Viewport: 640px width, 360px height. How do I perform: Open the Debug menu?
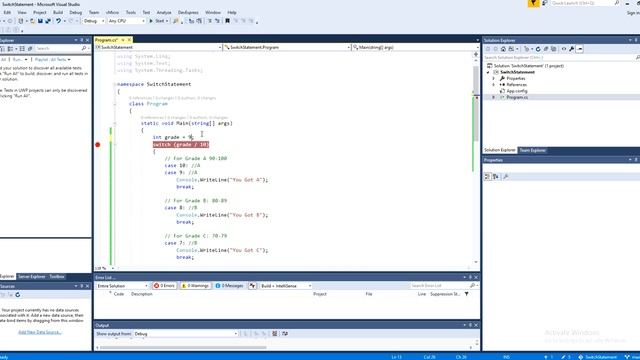pyautogui.click(x=76, y=13)
